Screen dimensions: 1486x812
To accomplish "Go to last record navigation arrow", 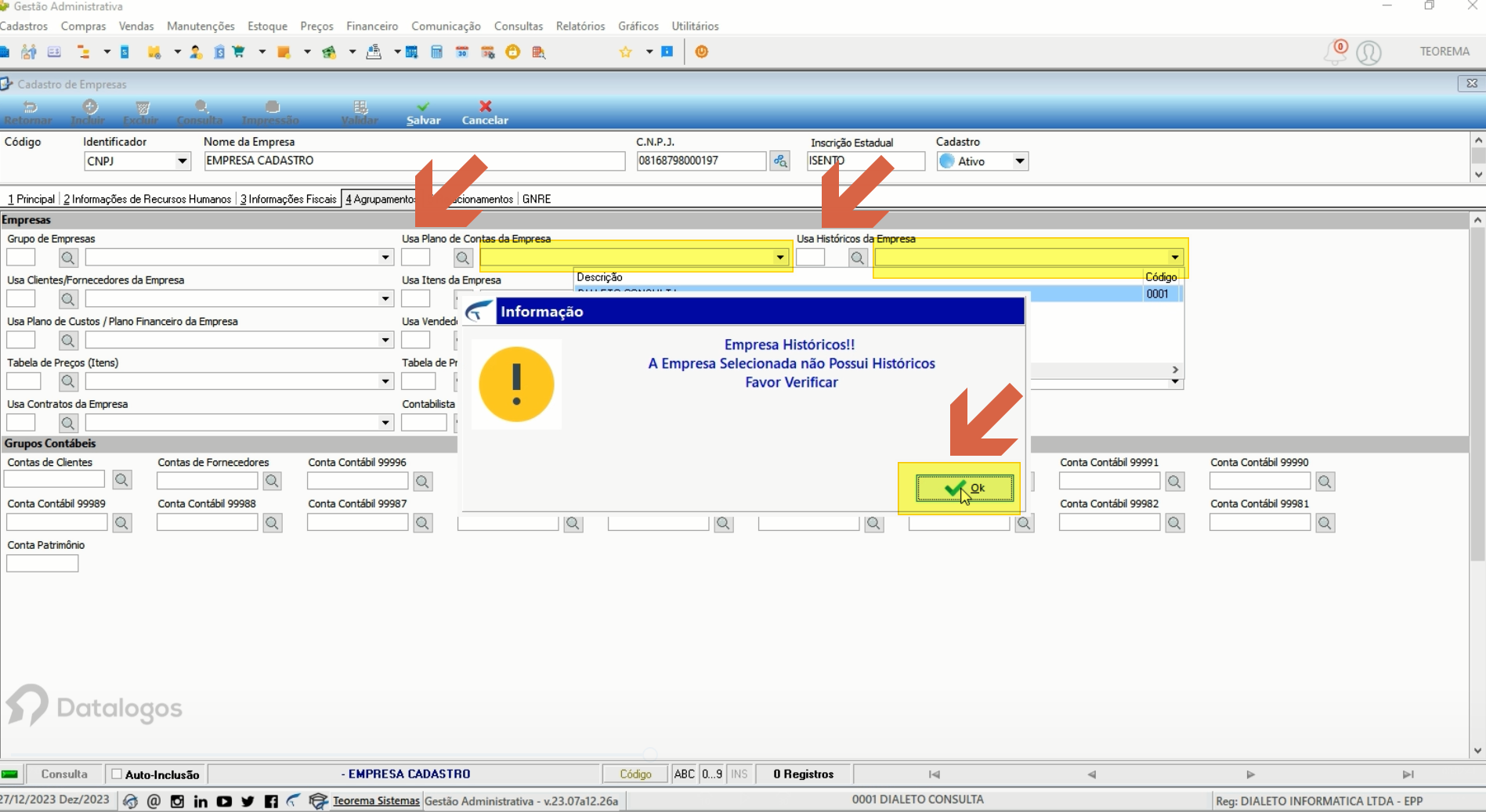I will [1408, 774].
